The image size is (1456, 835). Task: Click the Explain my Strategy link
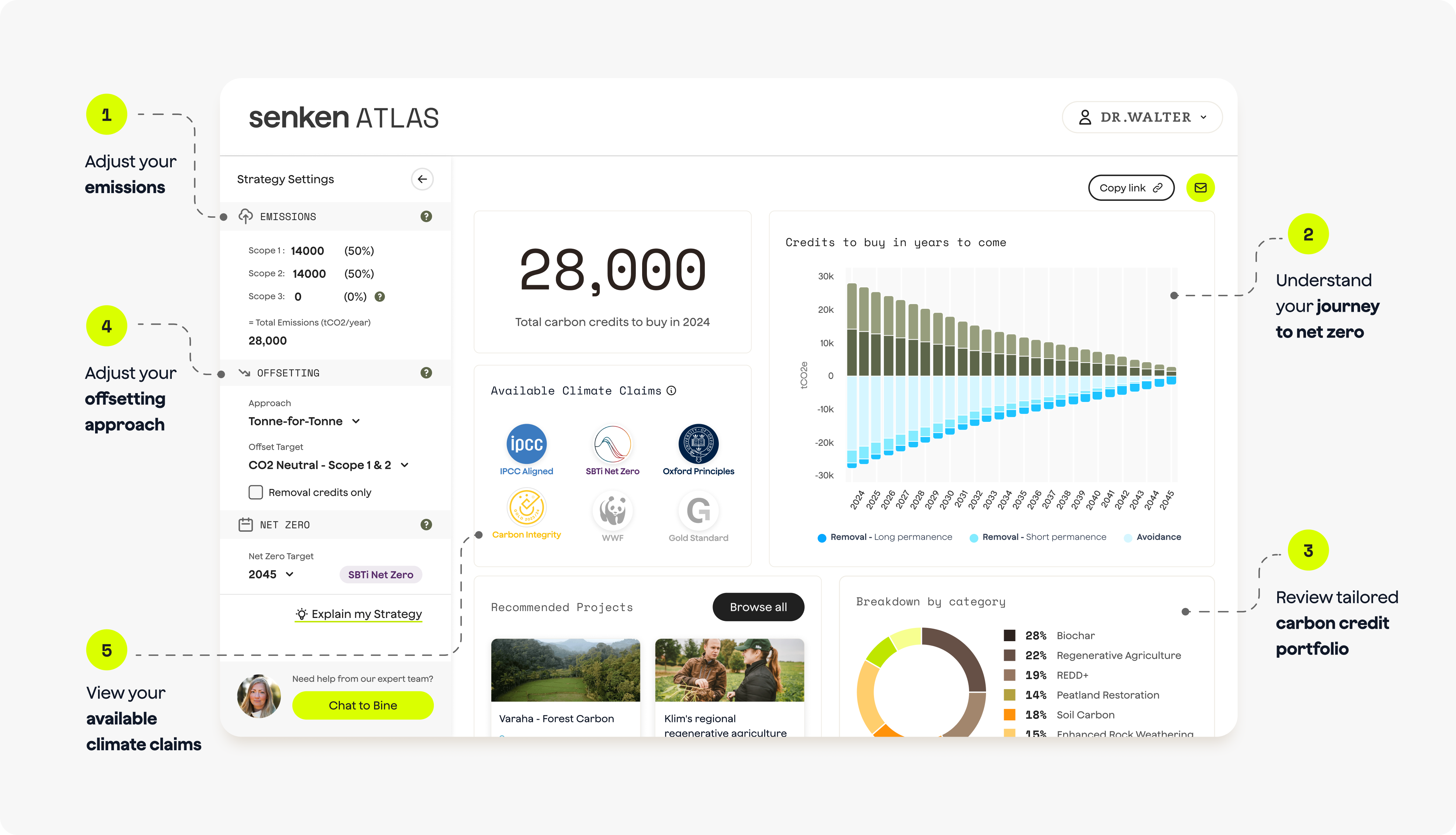point(358,614)
